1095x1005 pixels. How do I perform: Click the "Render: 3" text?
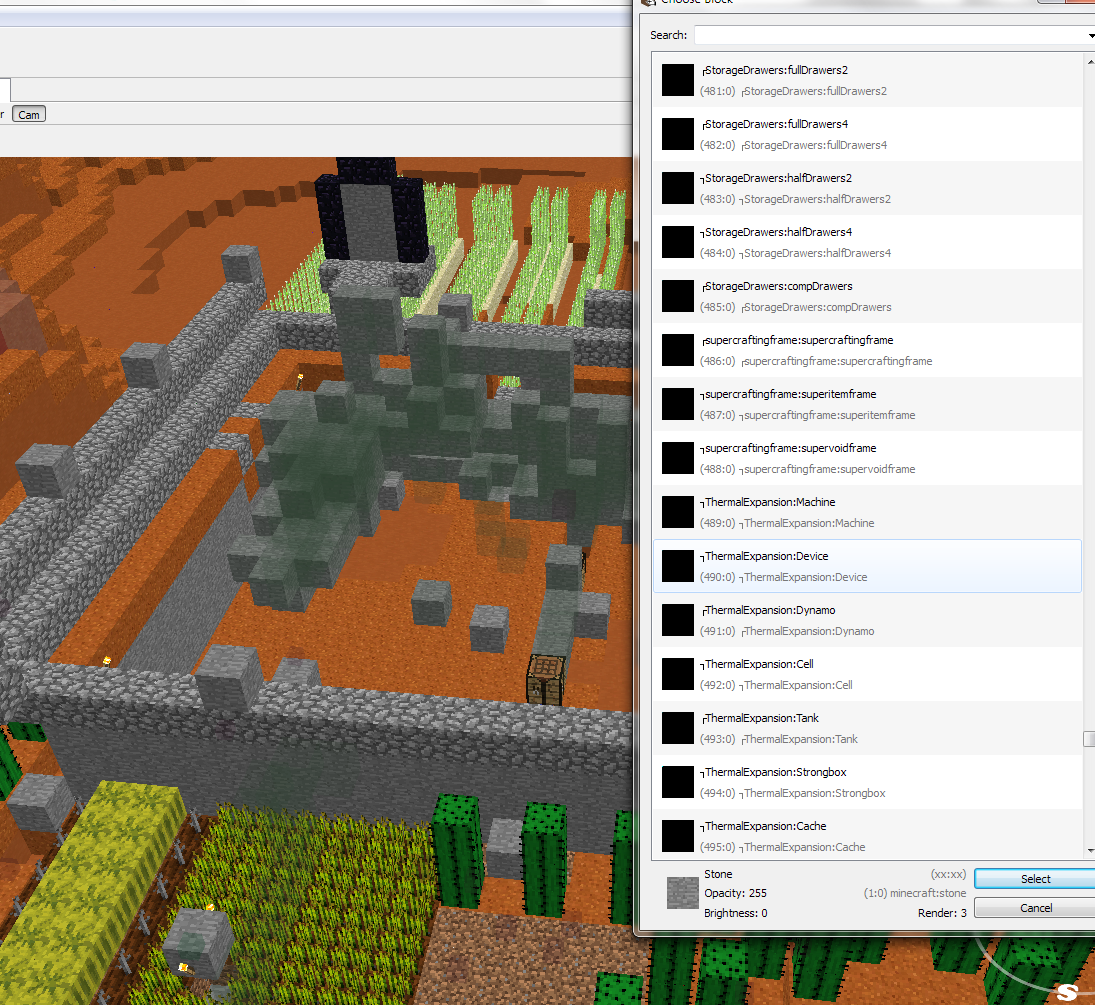(x=942, y=913)
